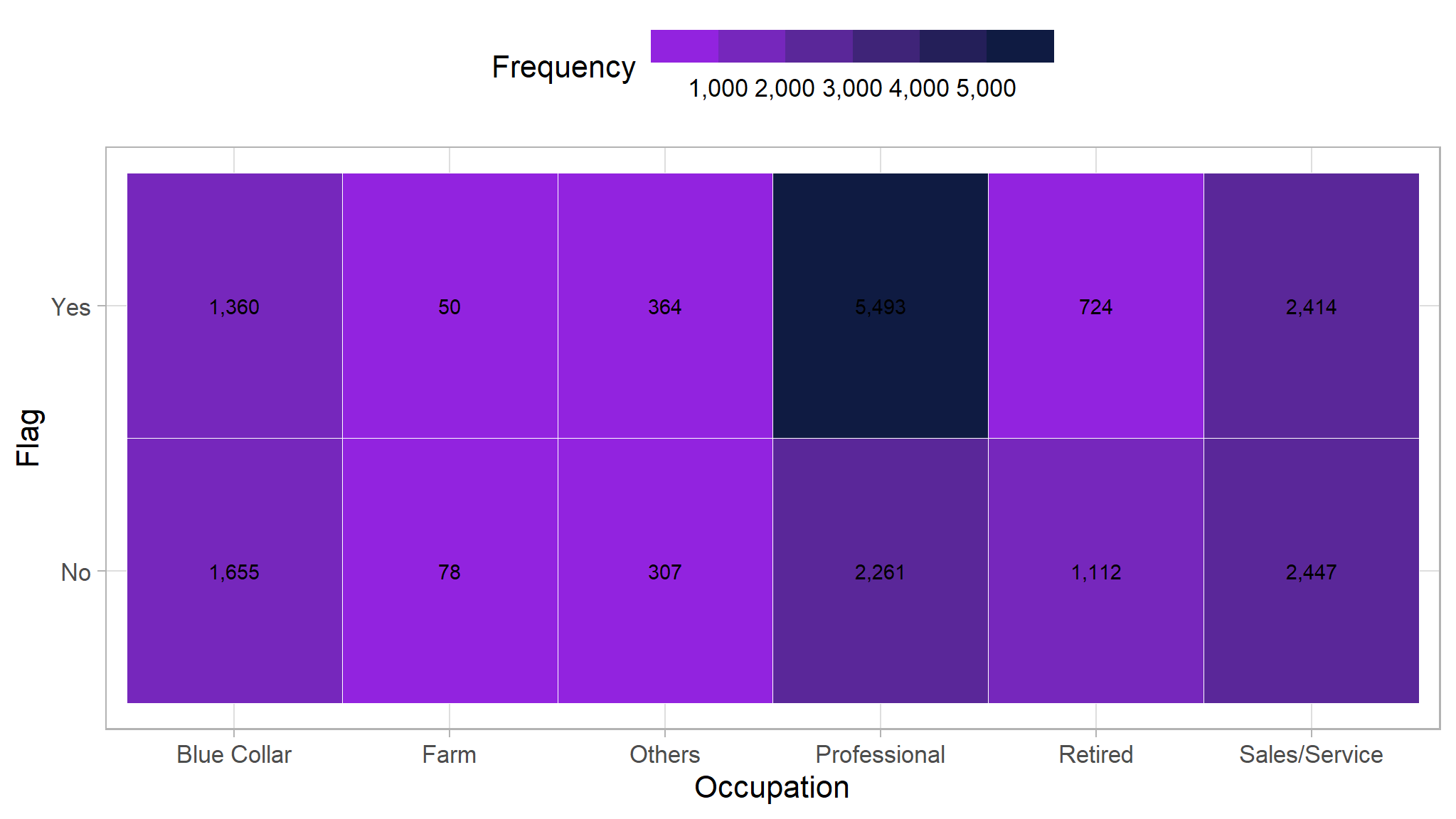Click the 3,000 legend label
1456x819 pixels.
852,89
